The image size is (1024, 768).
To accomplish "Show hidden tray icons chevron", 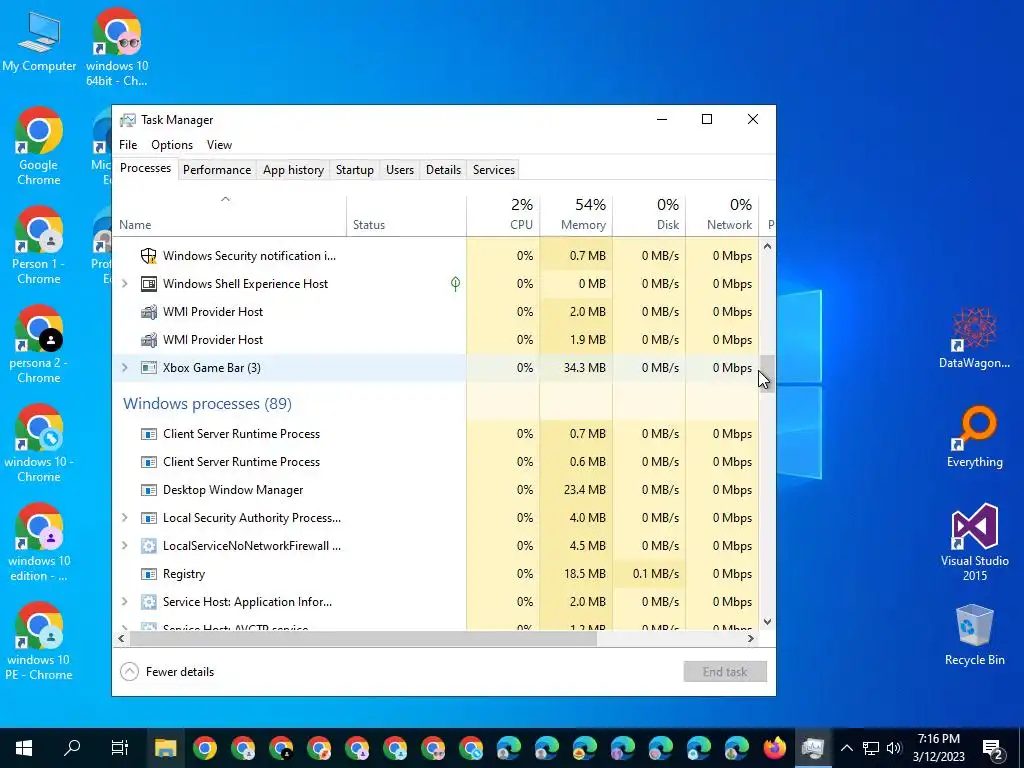I will pos(846,748).
